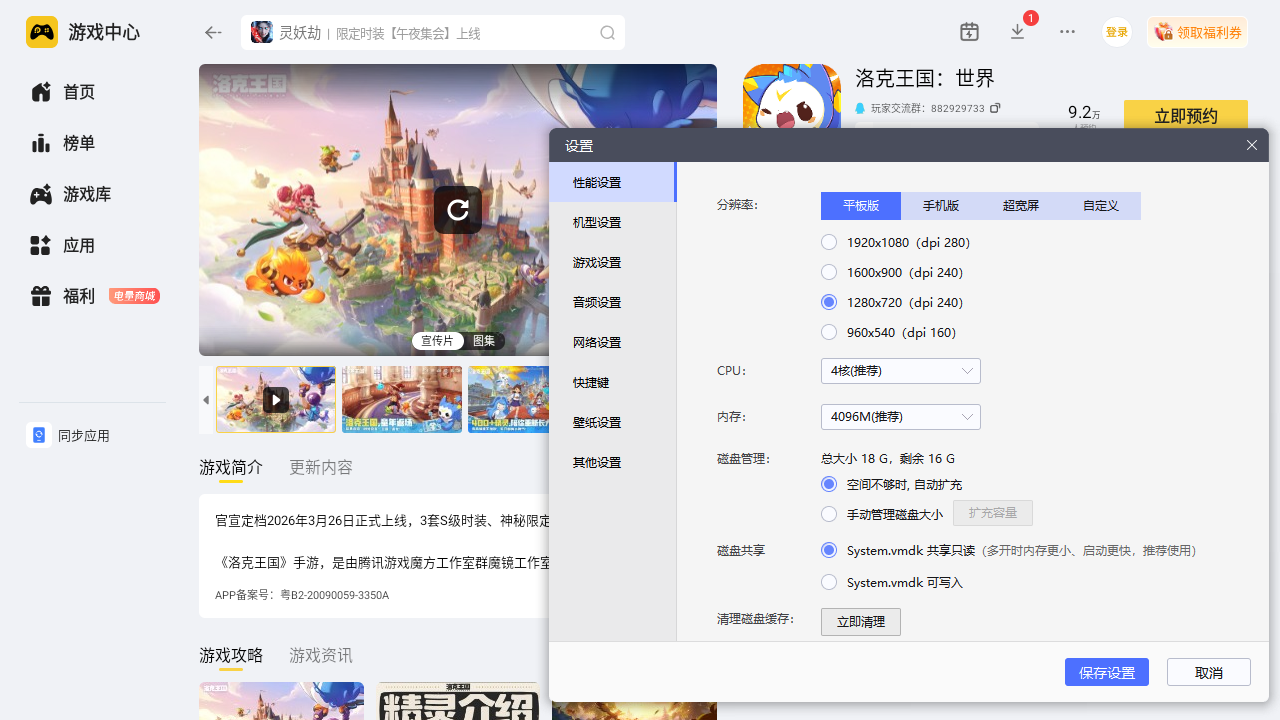This screenshot has height=720, width=1280.
Task: Choose 手动管理磁盘大小 radio option
Action: pos(829,514)
